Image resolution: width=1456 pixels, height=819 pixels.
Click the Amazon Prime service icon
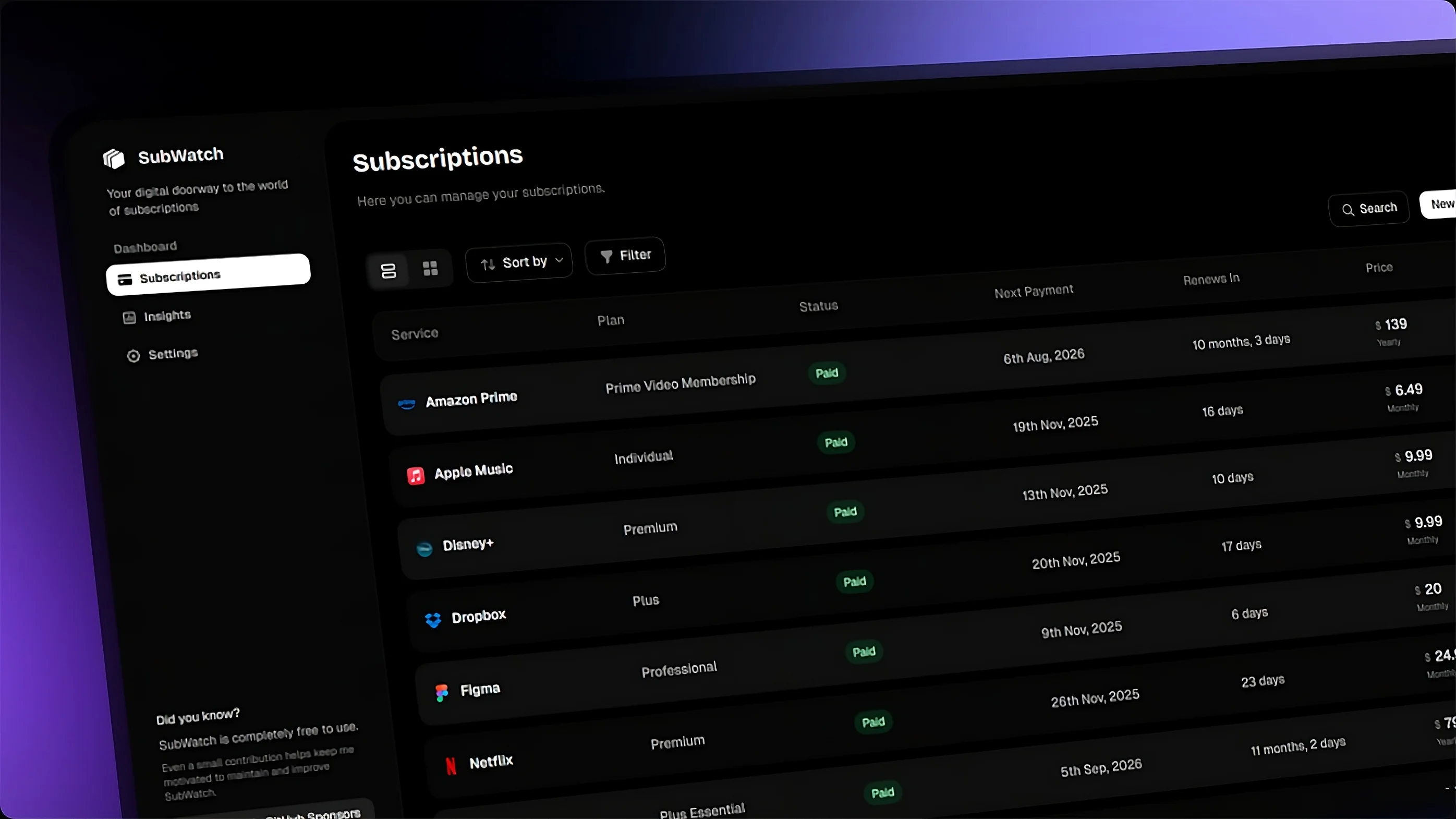pyautogui.click(x=406, y=404)
